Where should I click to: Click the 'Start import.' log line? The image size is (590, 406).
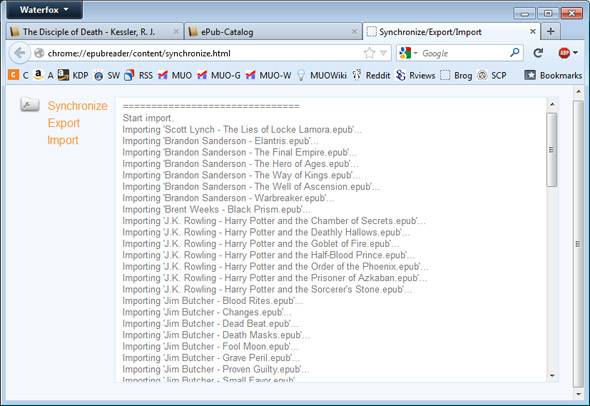click(148, 118)
